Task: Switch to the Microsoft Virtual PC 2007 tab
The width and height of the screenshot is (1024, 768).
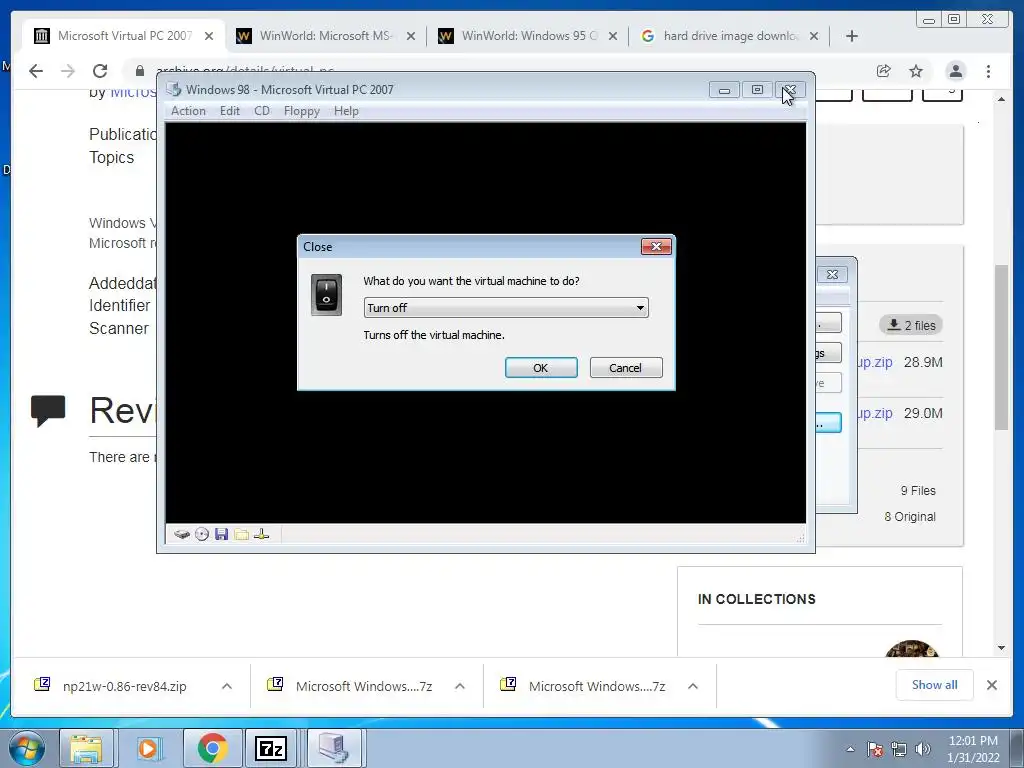Action: pyautogui.click(x=124, y=36)
